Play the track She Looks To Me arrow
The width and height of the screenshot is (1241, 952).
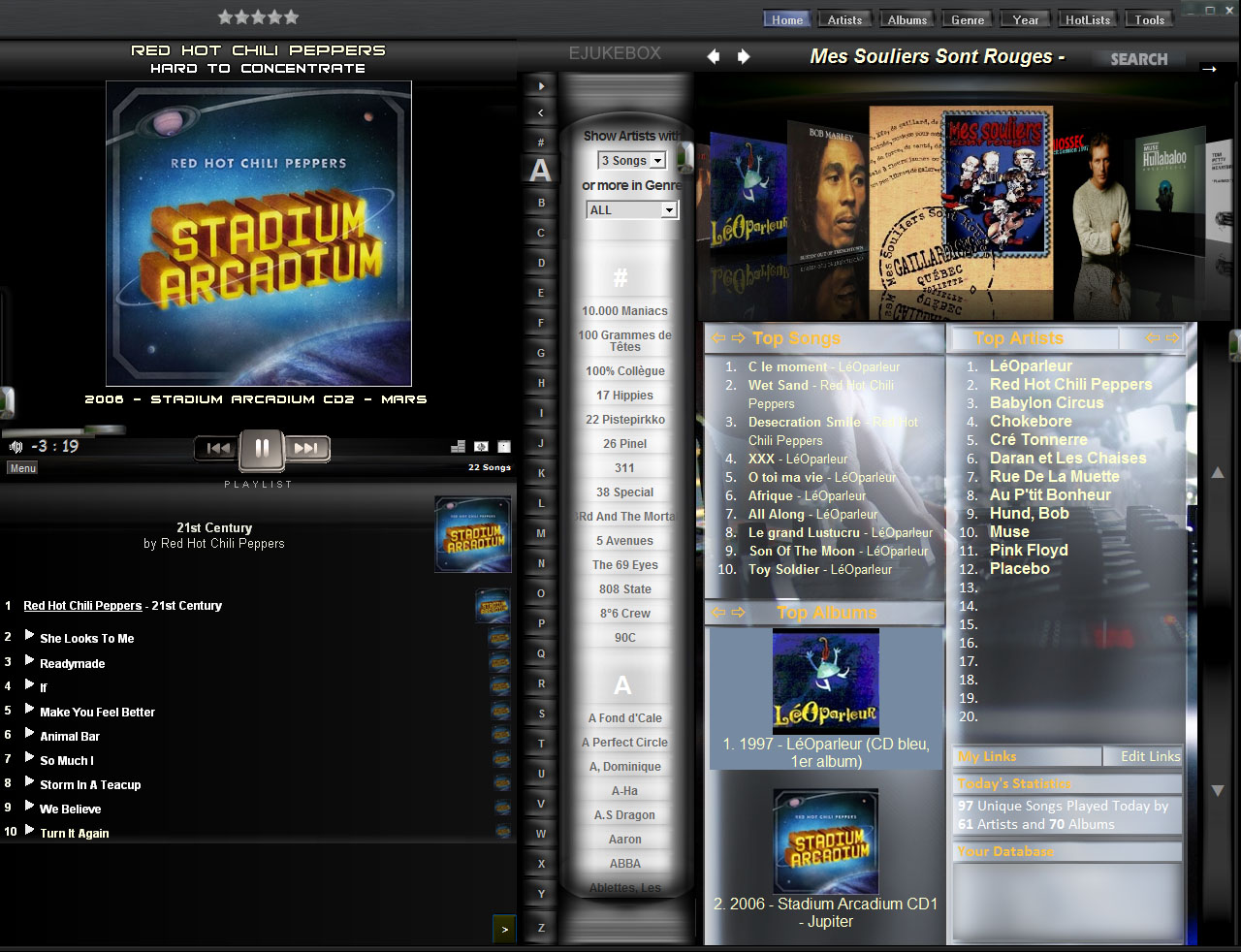pyautogui.click(x=29, y=636)
